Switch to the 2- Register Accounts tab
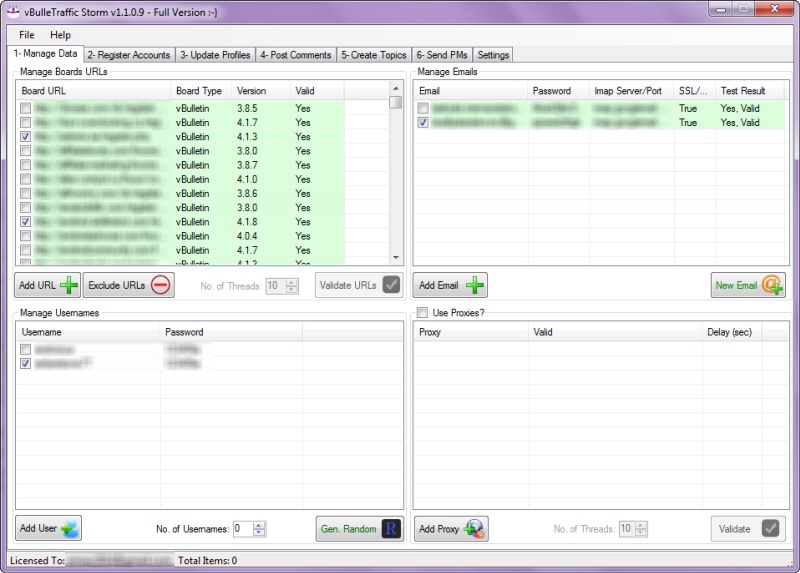Viewport: 800px width, 573px height. pos(130,55)
